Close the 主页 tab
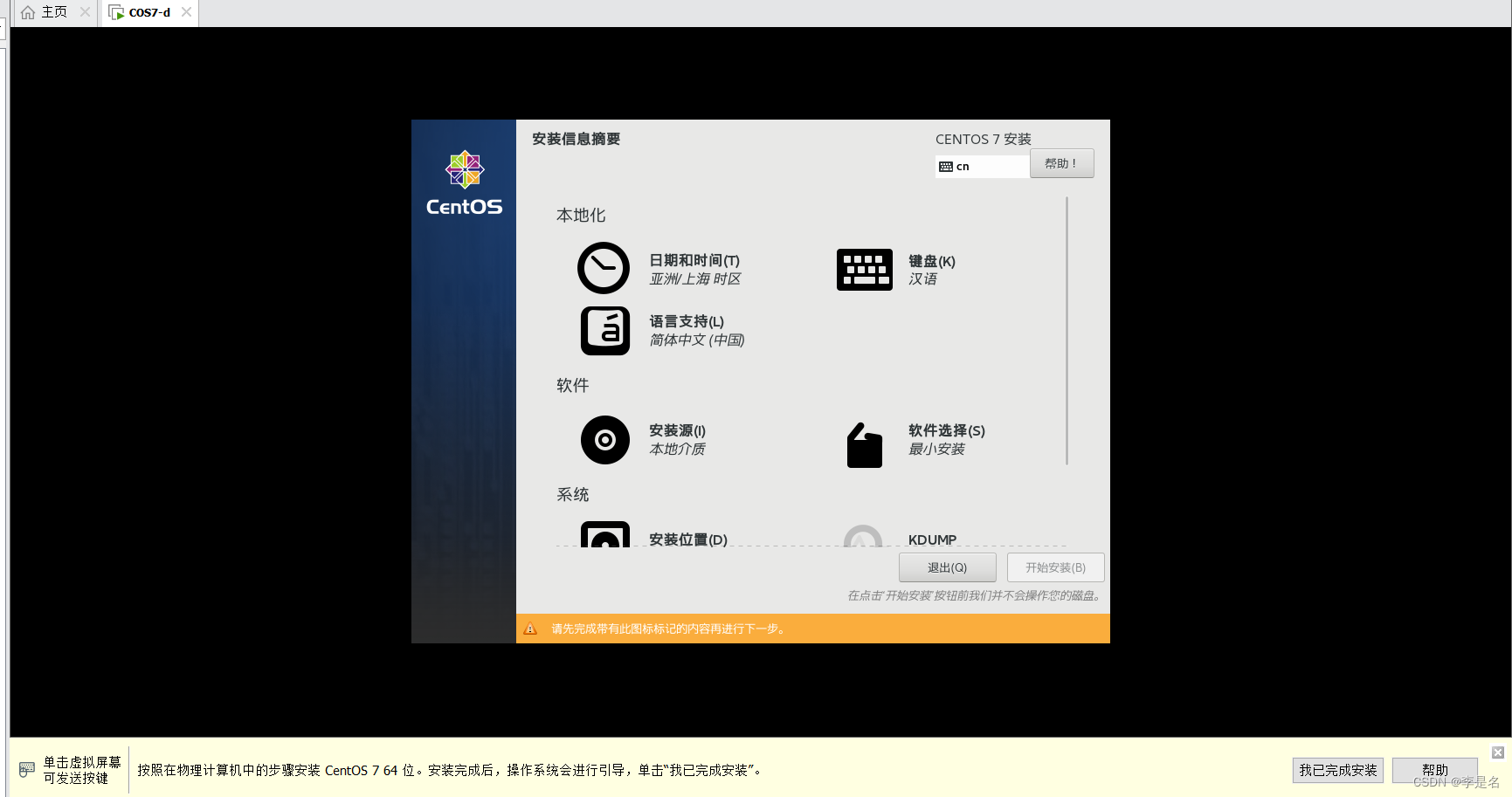 click(x=85, y=12)
